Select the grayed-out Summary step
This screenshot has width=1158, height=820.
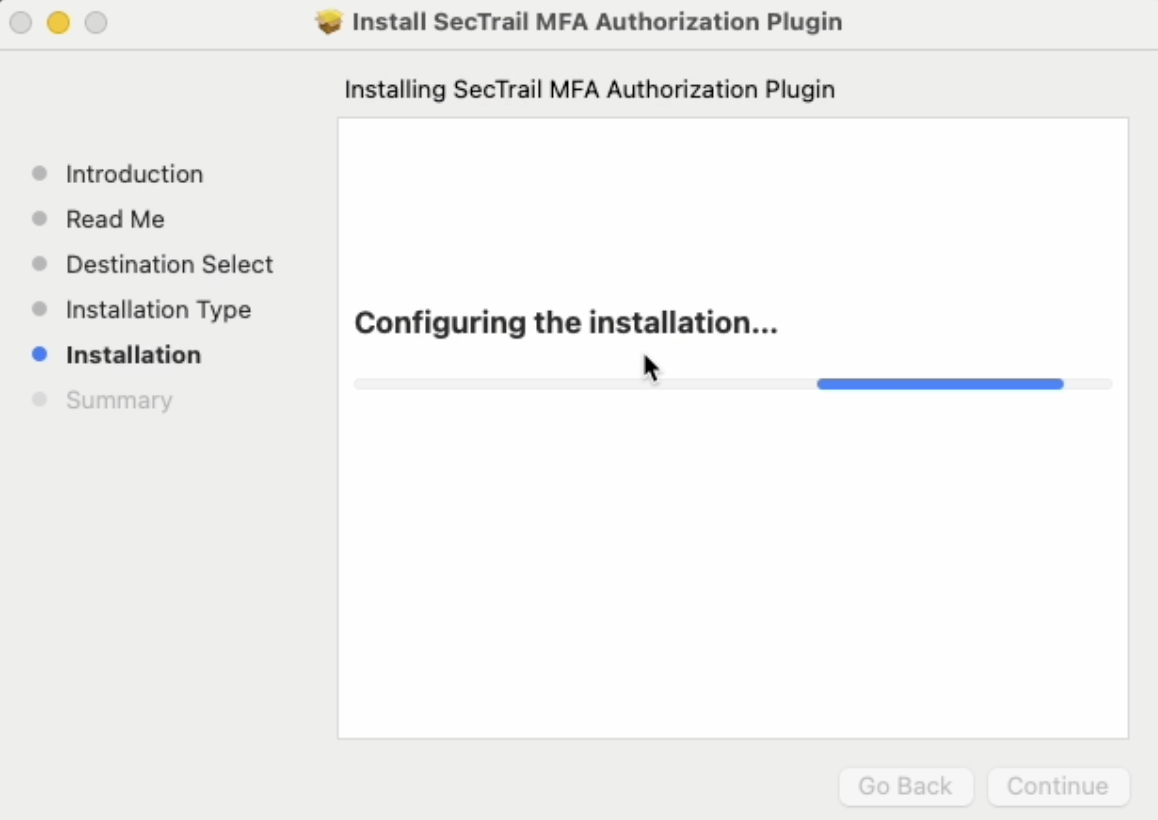(118, 399)
